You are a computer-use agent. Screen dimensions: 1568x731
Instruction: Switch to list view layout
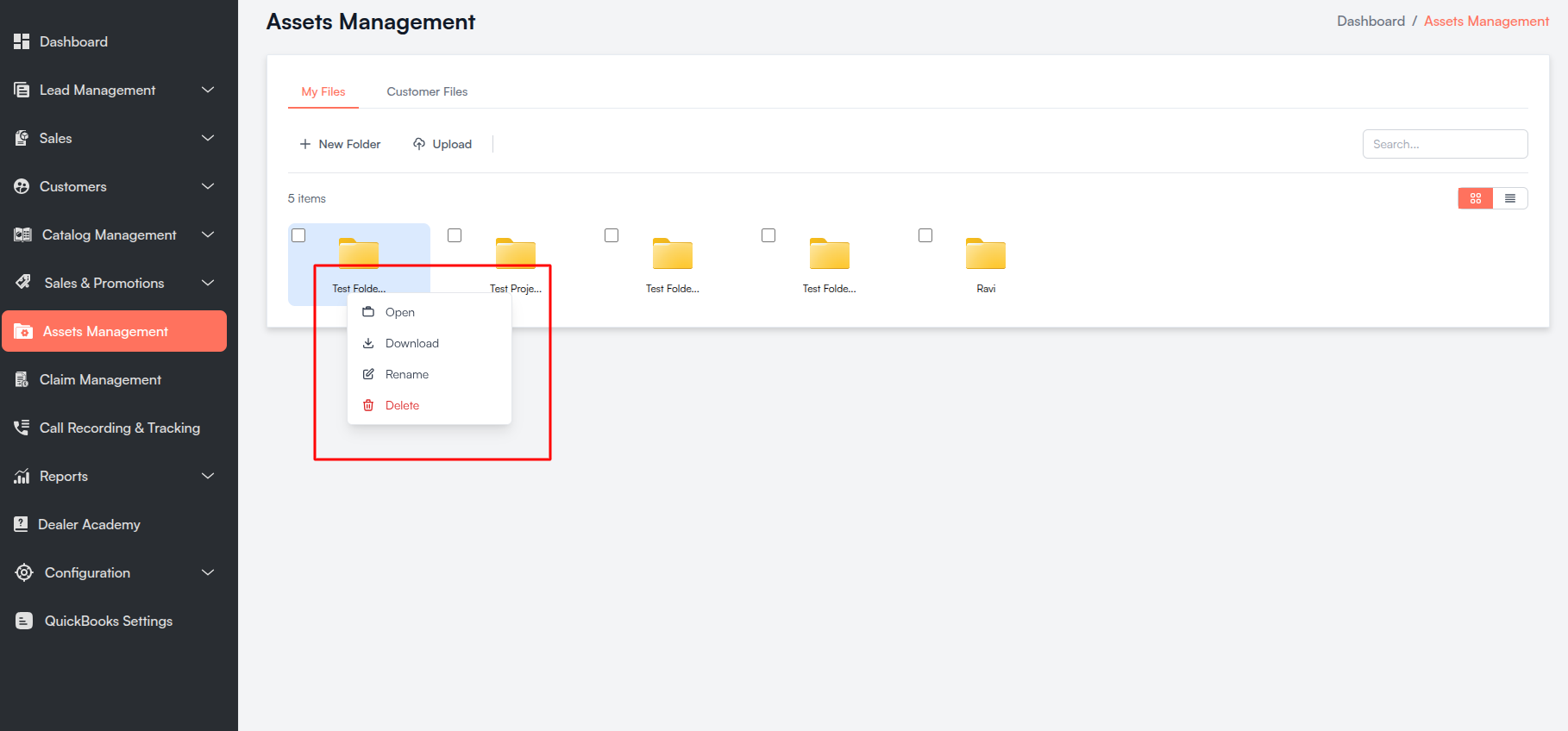tap(1510, 198)
